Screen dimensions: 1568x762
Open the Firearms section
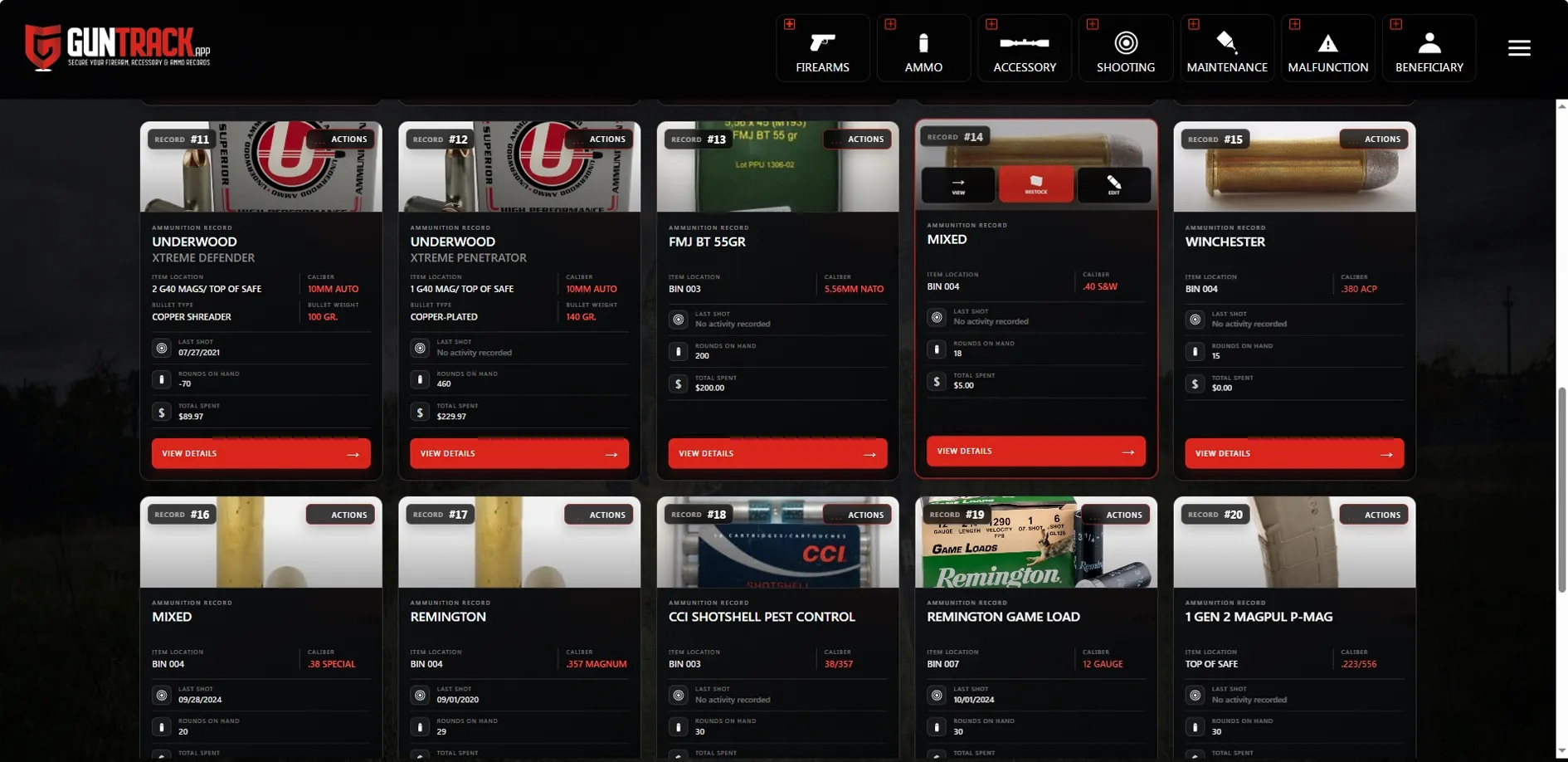[822, 48]
